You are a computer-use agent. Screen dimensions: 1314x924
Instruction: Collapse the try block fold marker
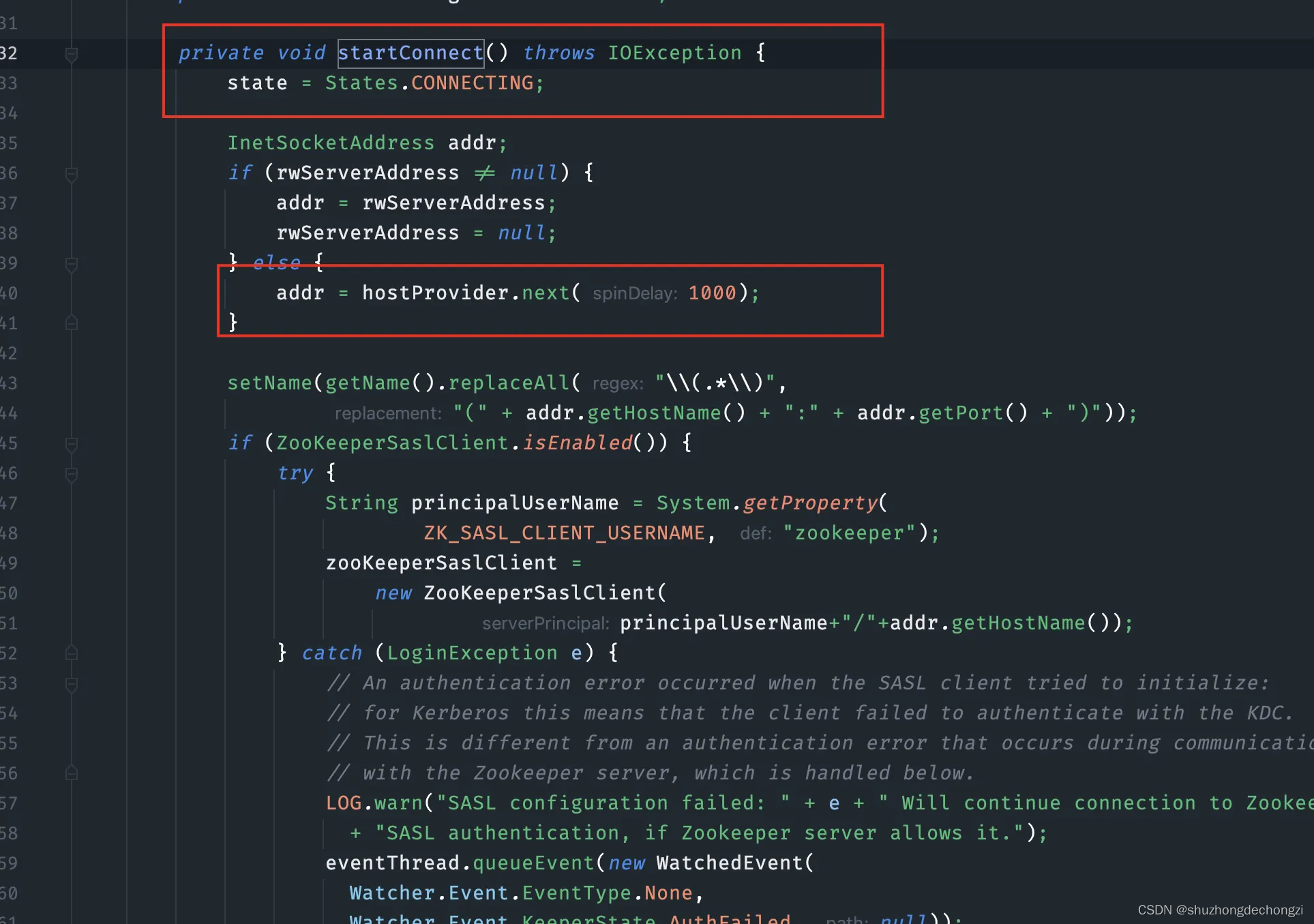(x=71, y=474)
